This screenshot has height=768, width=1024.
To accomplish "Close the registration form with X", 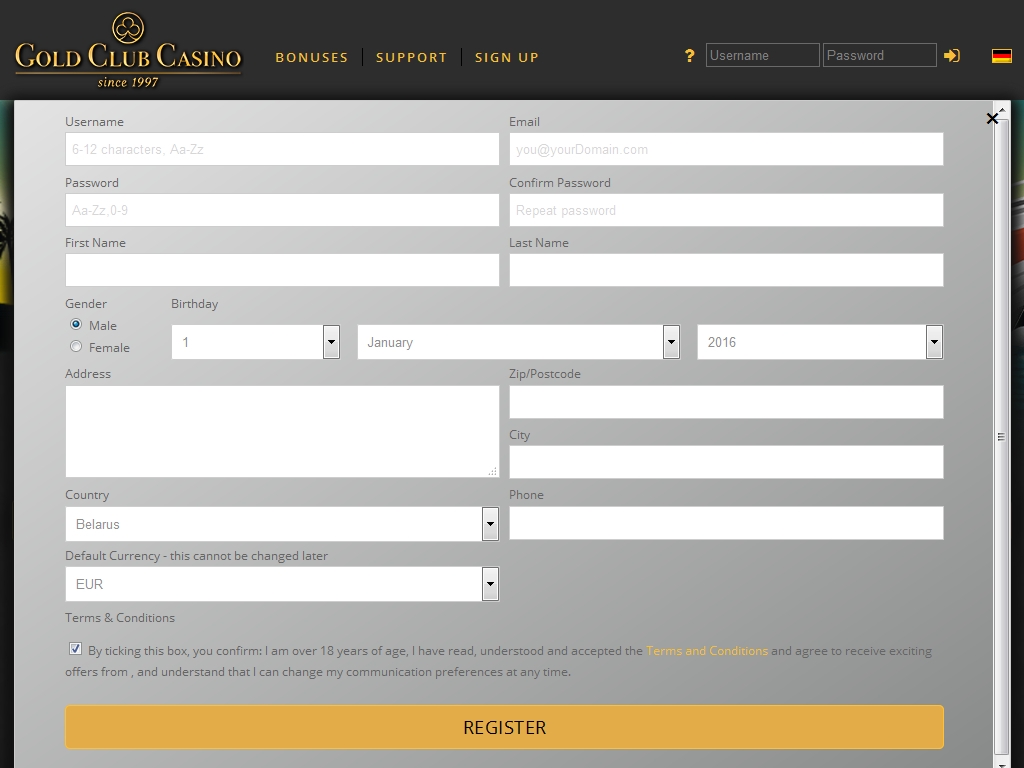I will 992,119.
